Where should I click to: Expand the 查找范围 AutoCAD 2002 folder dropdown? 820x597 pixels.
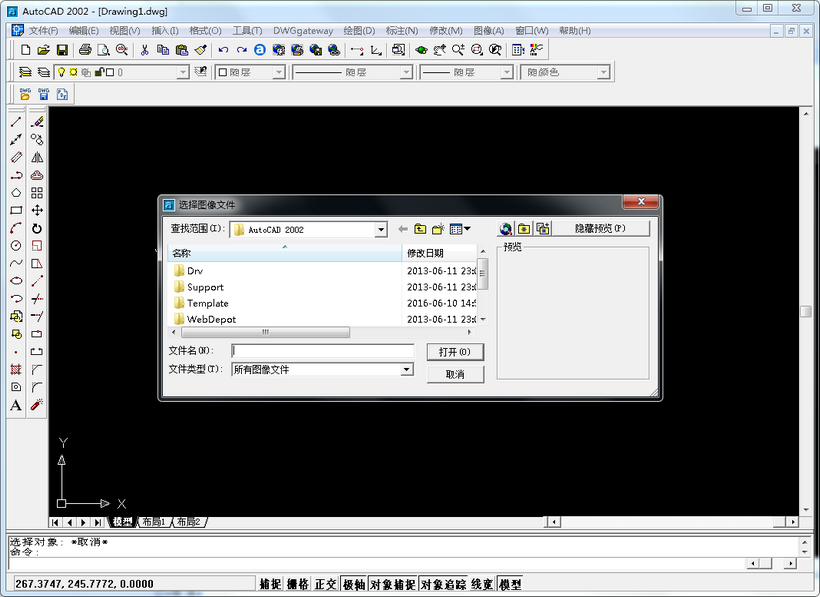[381, 229]
